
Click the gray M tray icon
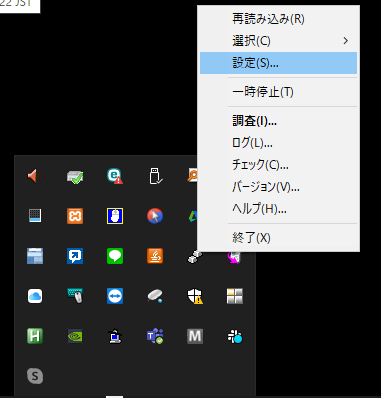pyautogui.click(x=195, y=336)
